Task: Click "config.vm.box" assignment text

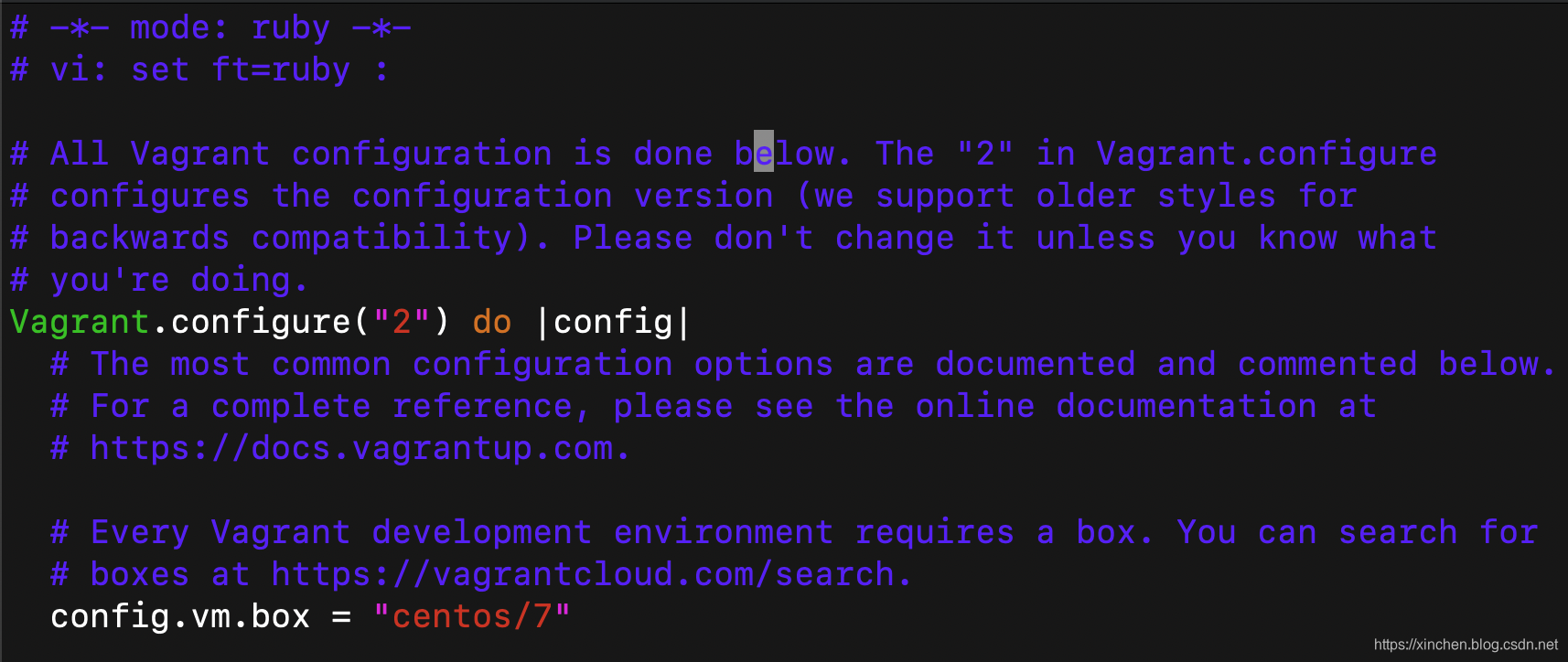Action: point(180,616)
